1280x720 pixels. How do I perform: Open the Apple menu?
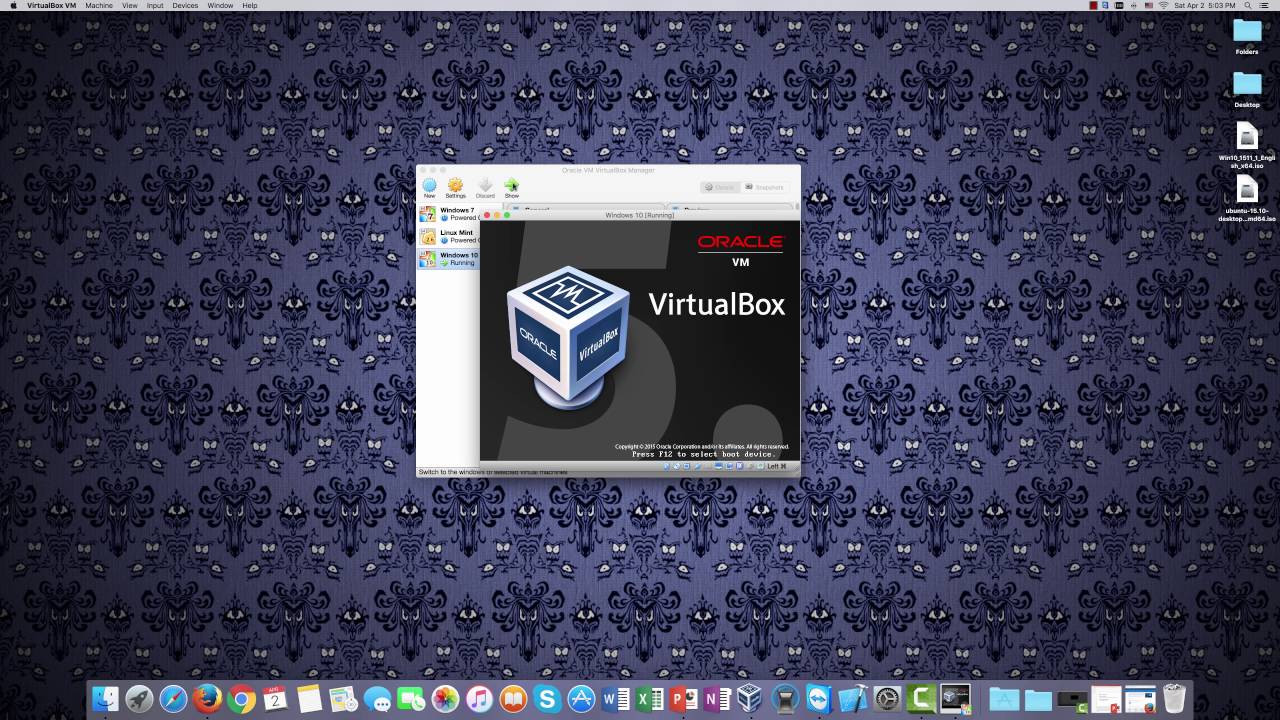pos(13,5)
